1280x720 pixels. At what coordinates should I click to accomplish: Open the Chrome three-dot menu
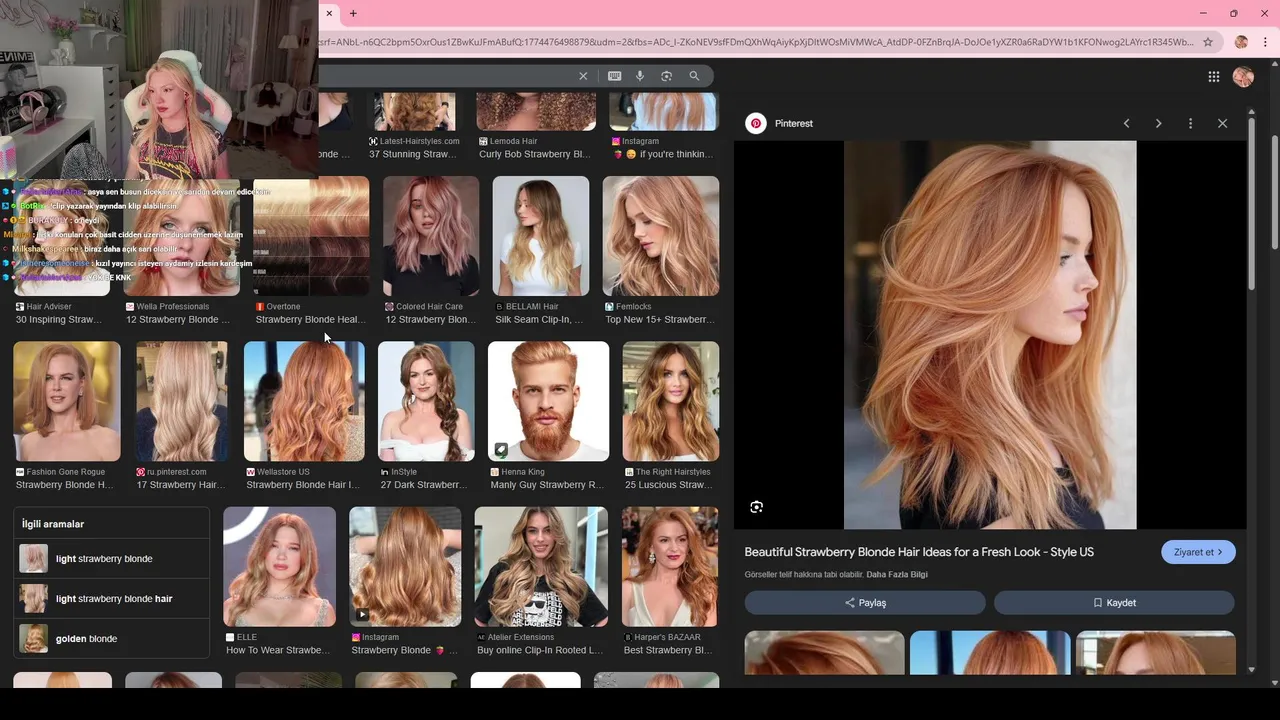1265,42
